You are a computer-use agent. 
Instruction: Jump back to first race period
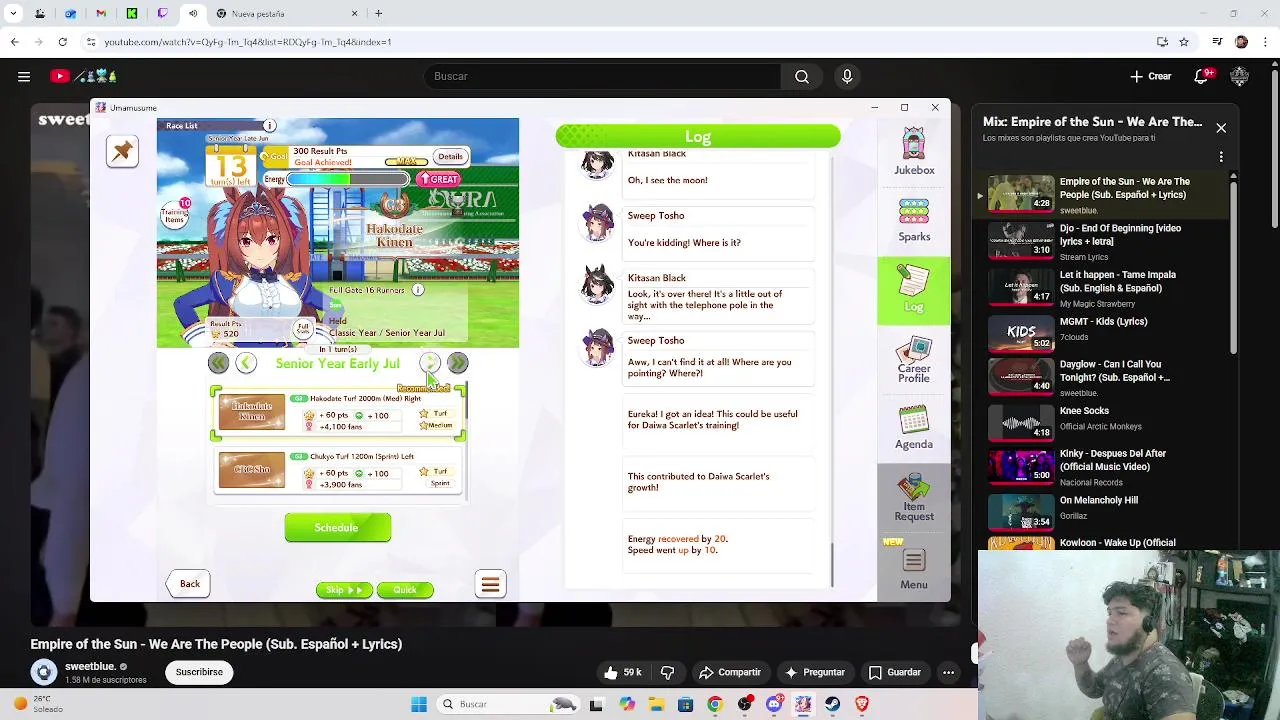(x=218, y=363)
